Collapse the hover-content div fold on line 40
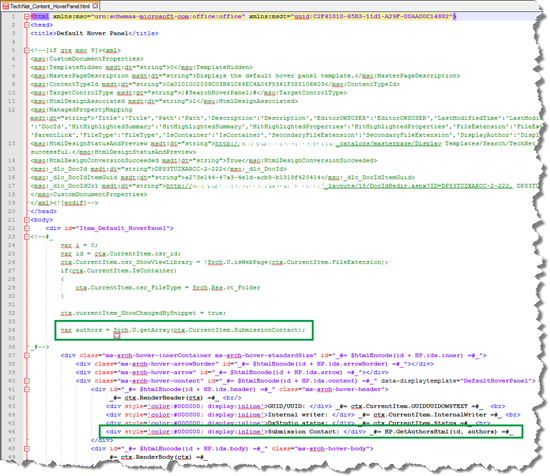 click(27, 381)
